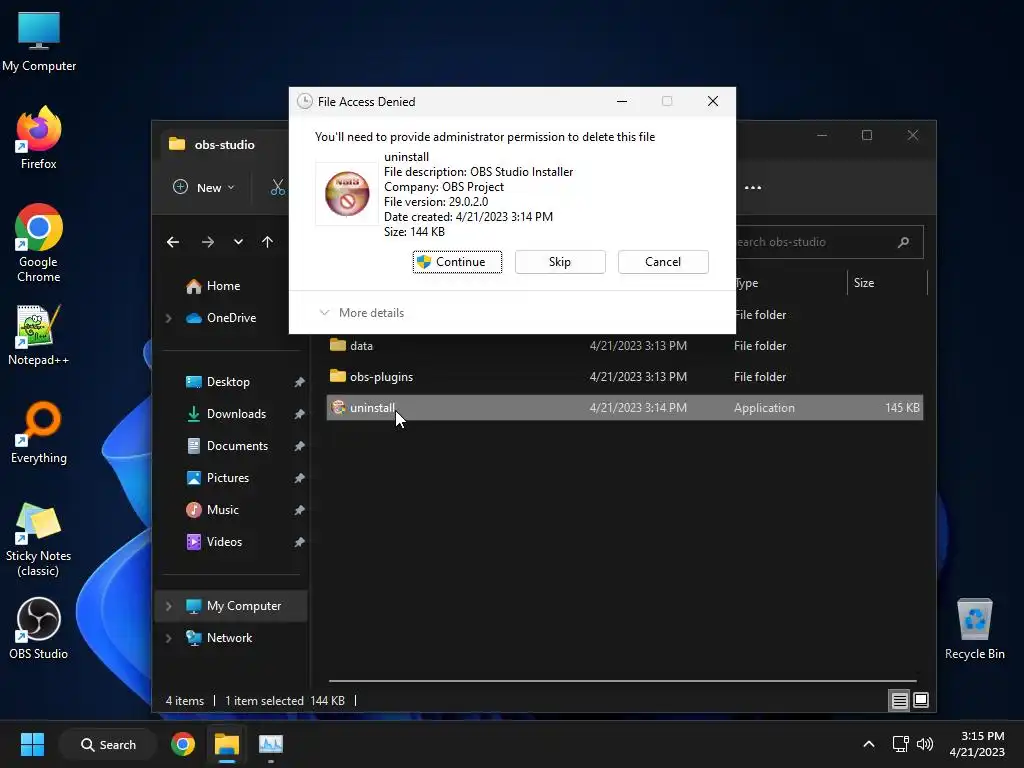Select Network in navigation pane

pyautogui.click(x=219, y=638)
